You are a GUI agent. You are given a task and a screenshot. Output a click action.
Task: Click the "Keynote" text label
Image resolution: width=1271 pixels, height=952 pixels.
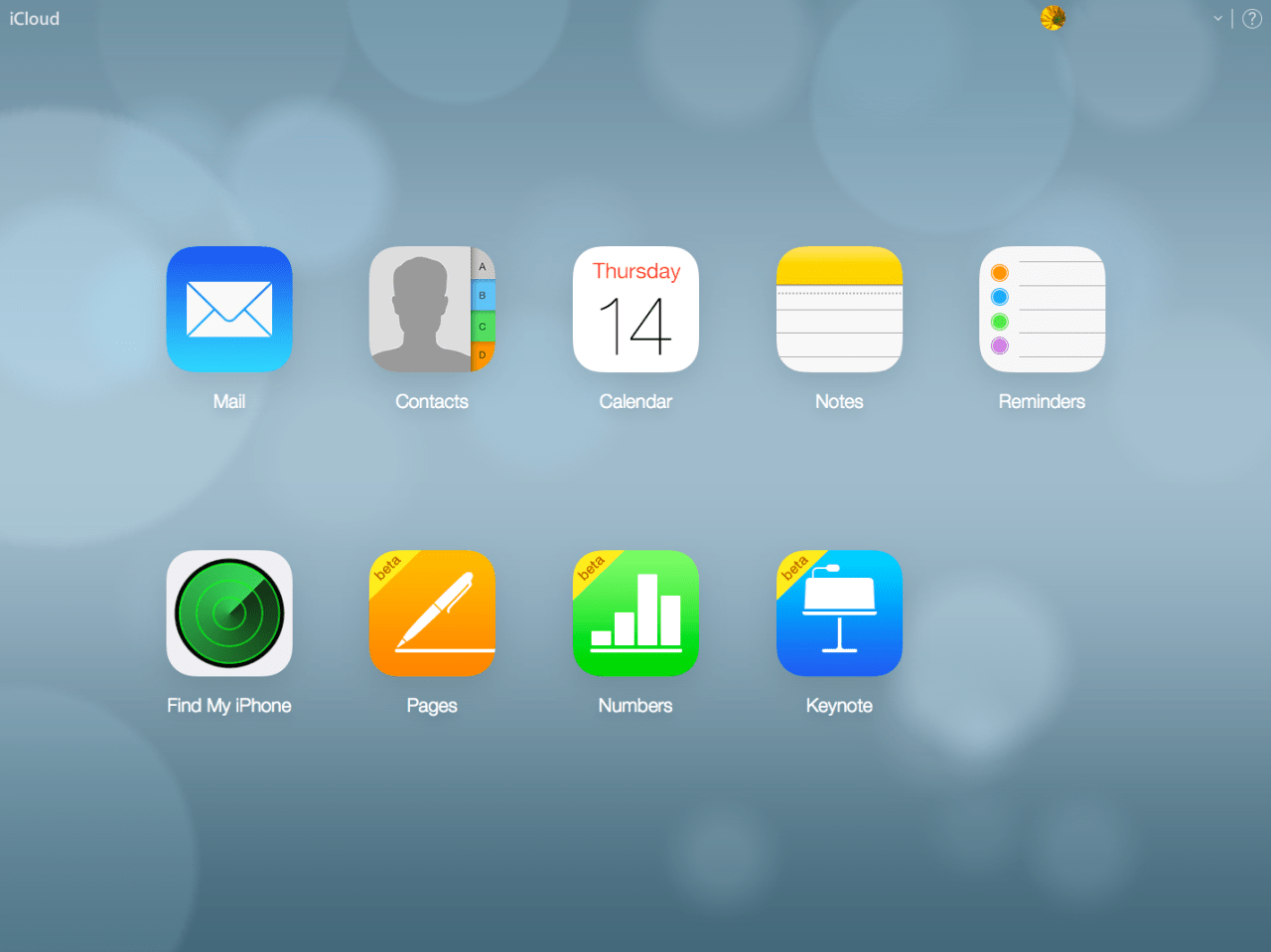coord(839,706)
